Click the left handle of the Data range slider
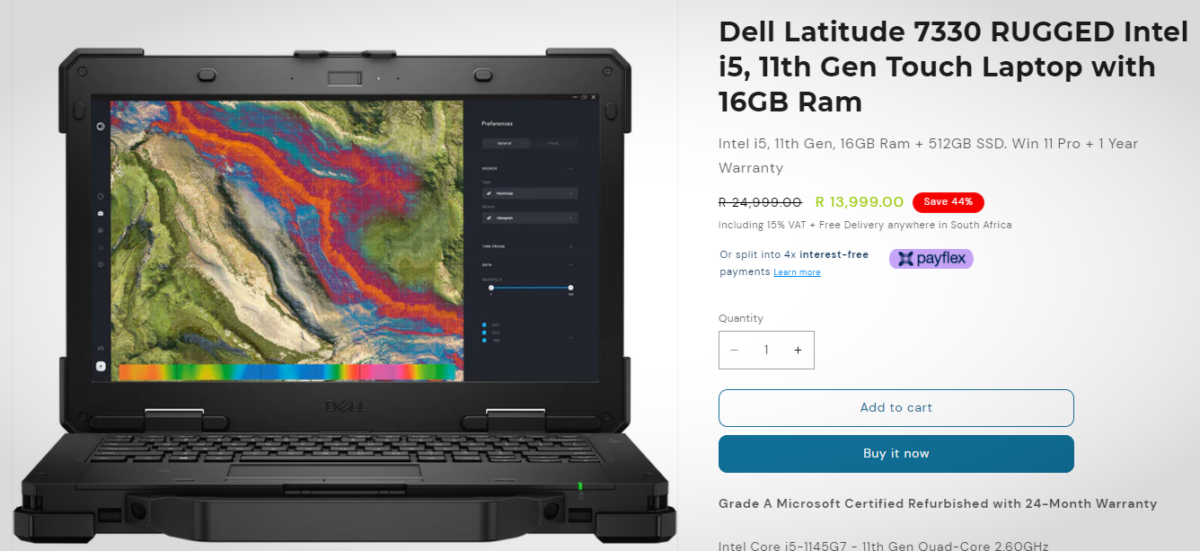The width and height of the screenshot is (1200, 551). click(x=491, y=287)
